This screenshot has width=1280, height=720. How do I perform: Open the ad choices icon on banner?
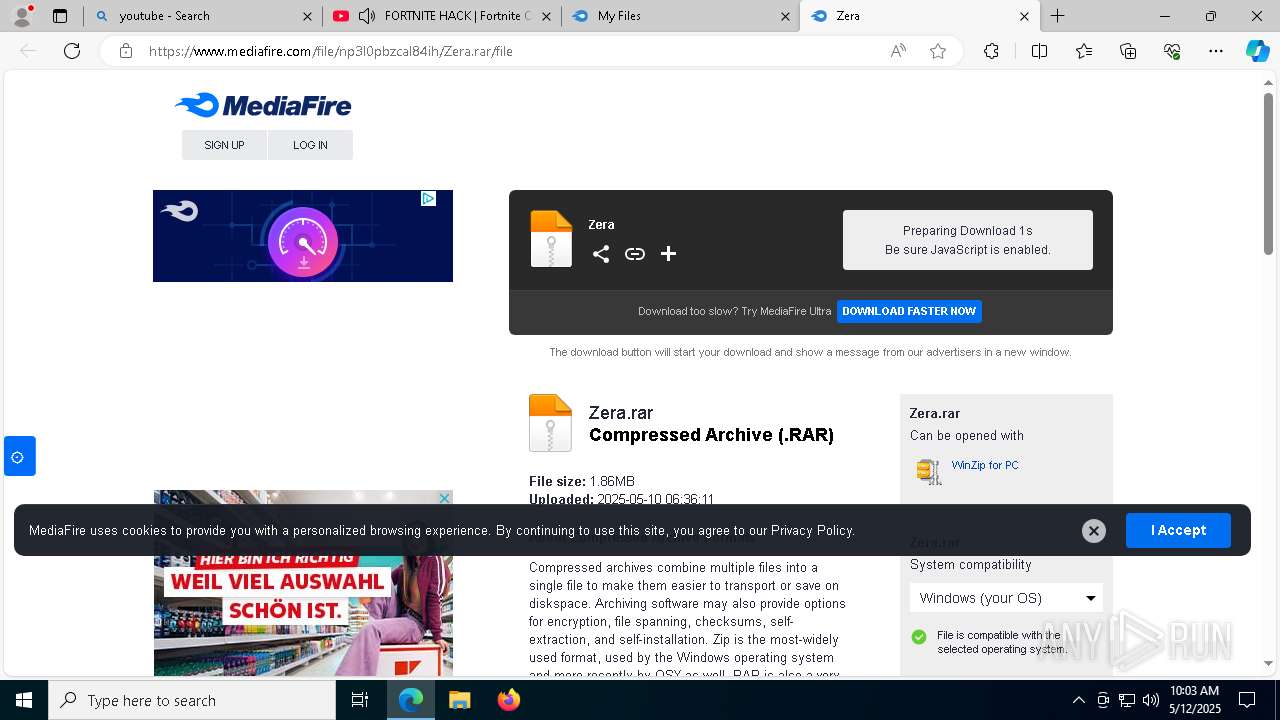pos(428,198)
